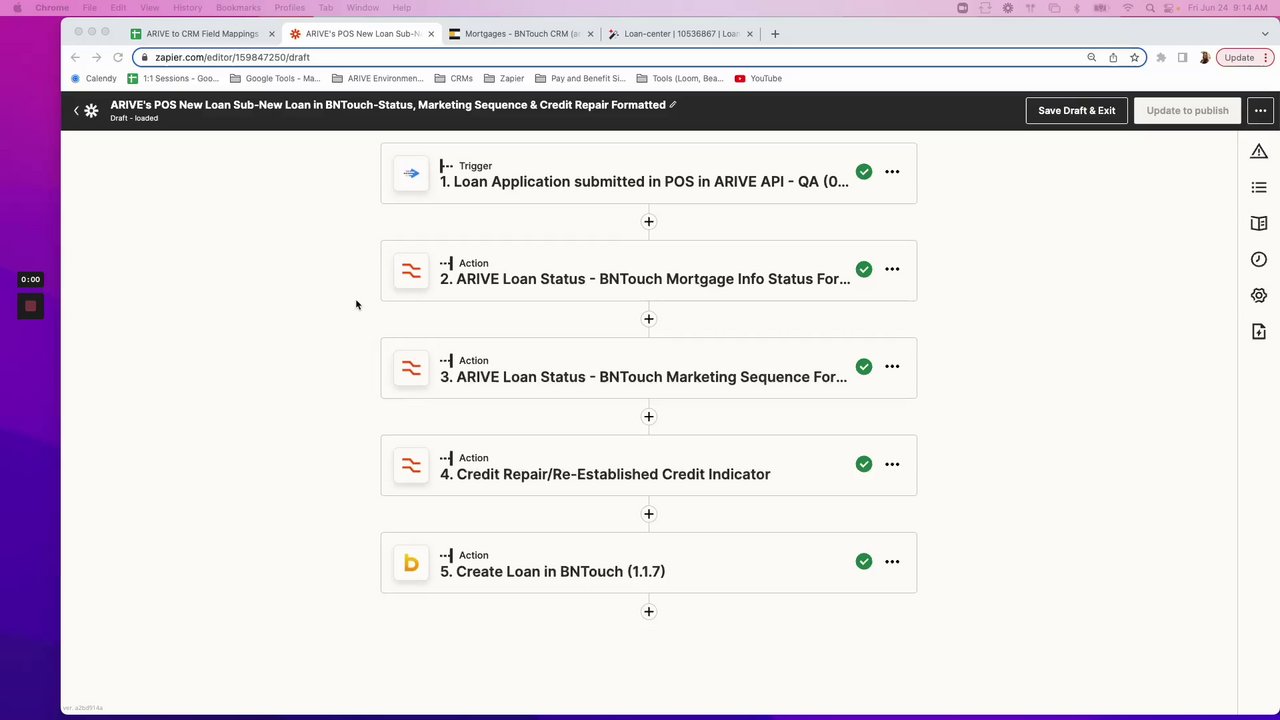Viewport: 1280px width, 720px height.
Task: Select ARIVE's POS New Loan Zapier tab
Action: [362, 34]
